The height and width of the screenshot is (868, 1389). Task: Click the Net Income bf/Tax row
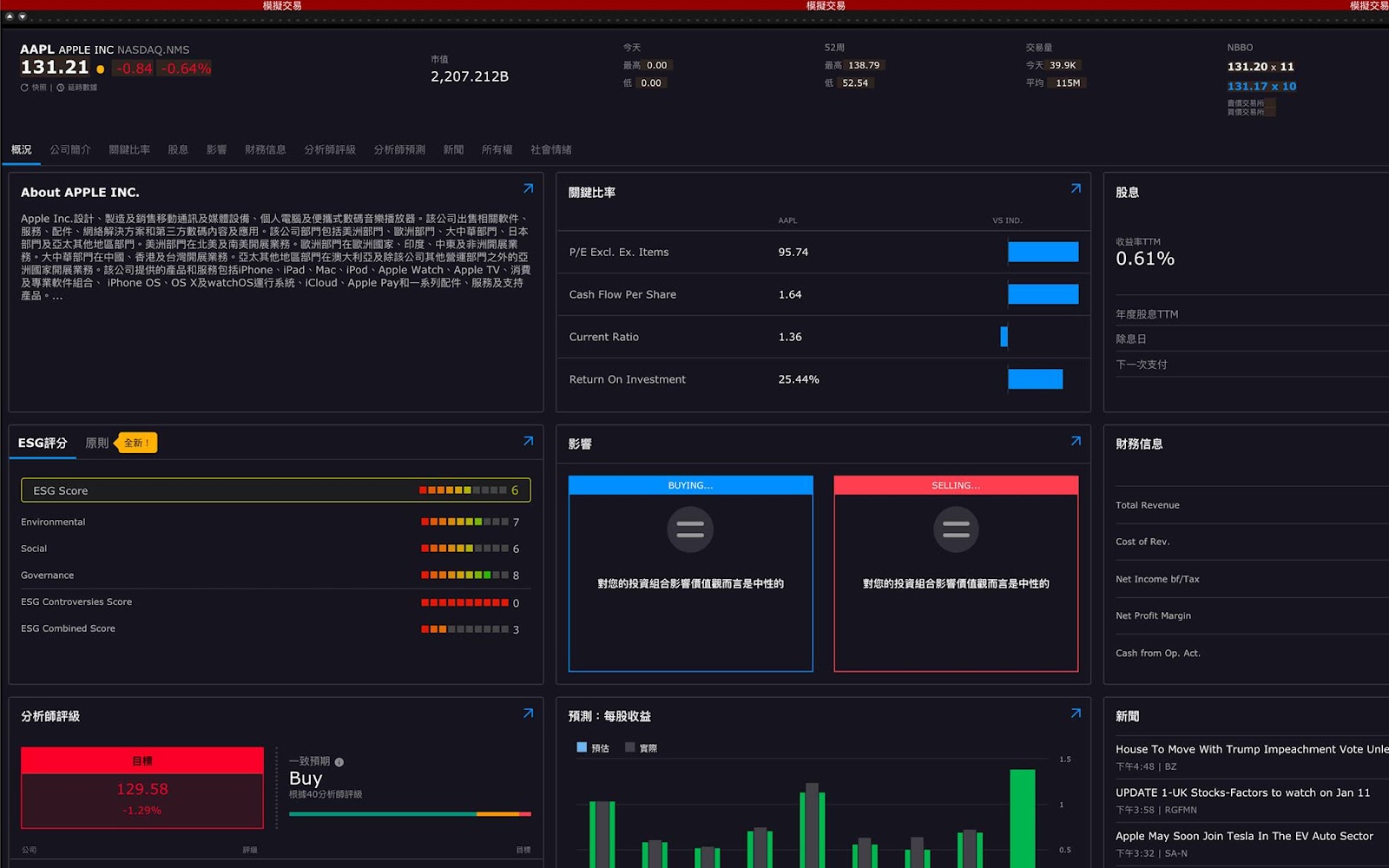click(1252, 579)
